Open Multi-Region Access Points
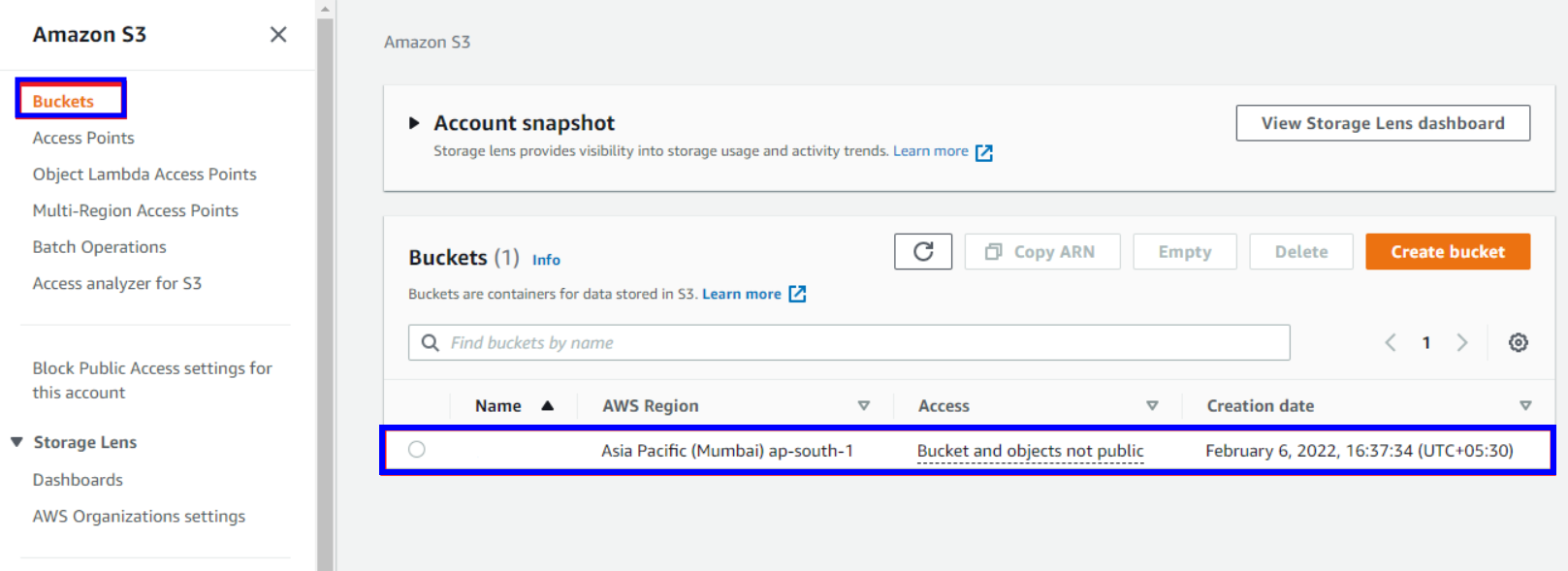Screen dimensions: 1568x571 point(135,210)
